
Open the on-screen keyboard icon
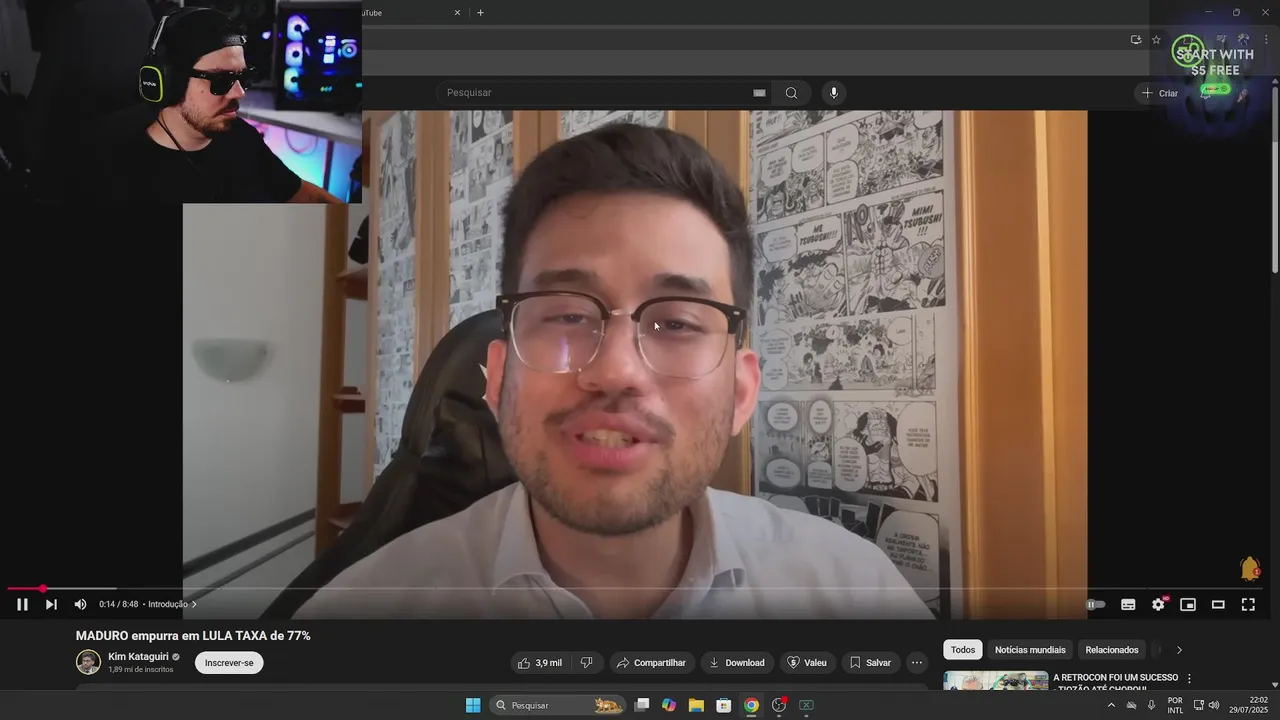(759, 93)
